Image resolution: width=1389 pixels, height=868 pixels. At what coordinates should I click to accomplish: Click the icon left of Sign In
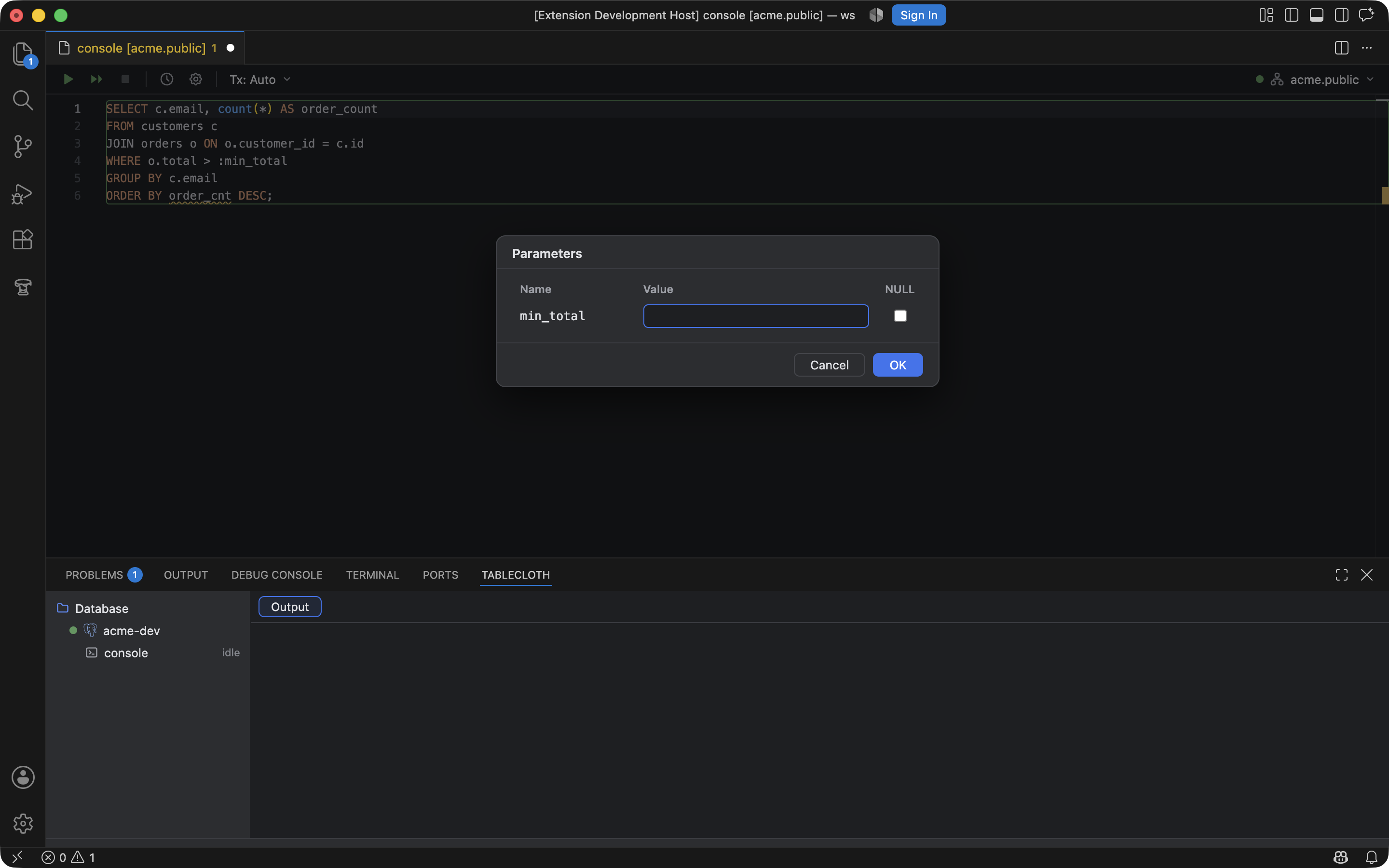(876, 15)
